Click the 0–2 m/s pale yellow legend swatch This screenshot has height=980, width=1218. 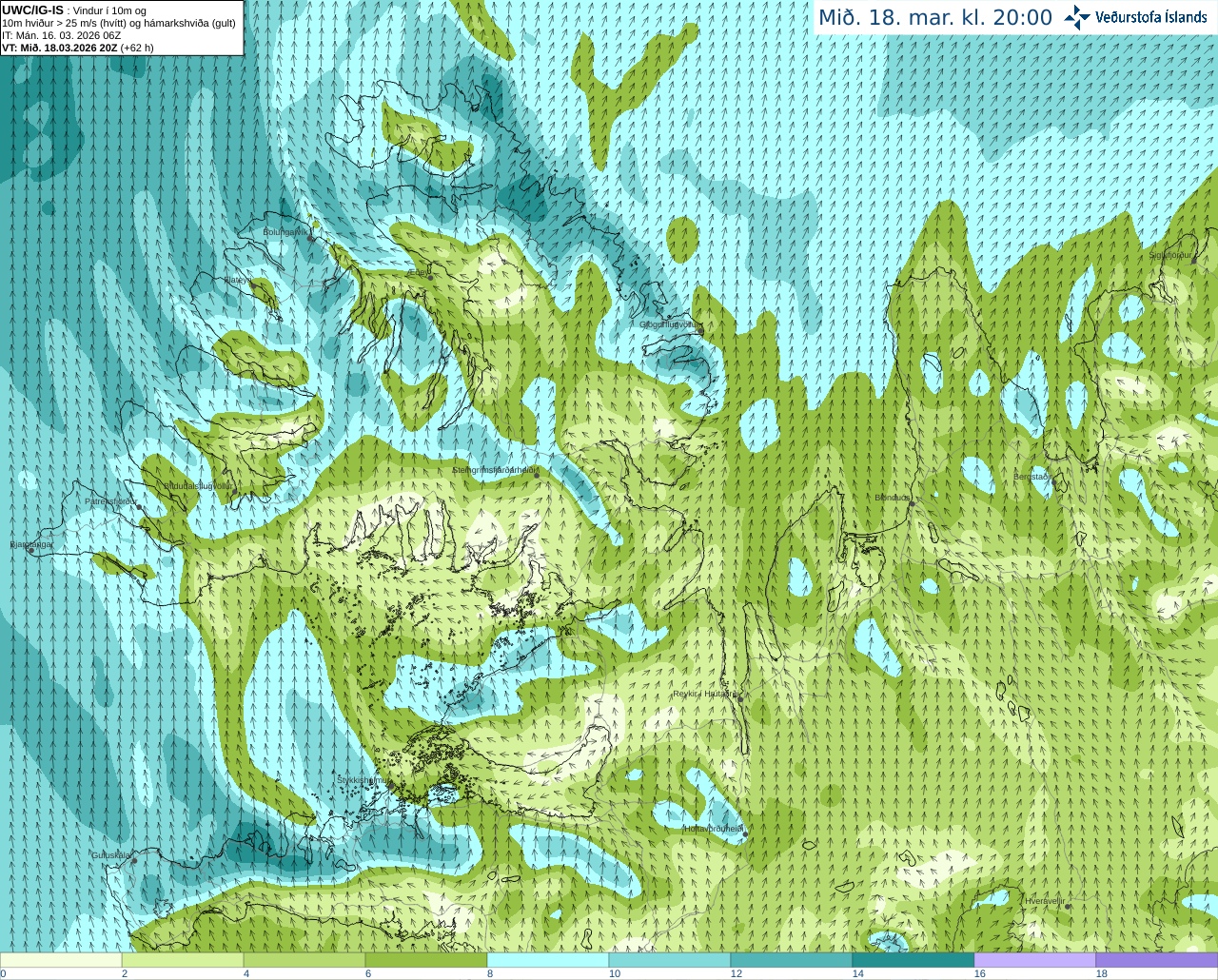click(x=61, y=960)
